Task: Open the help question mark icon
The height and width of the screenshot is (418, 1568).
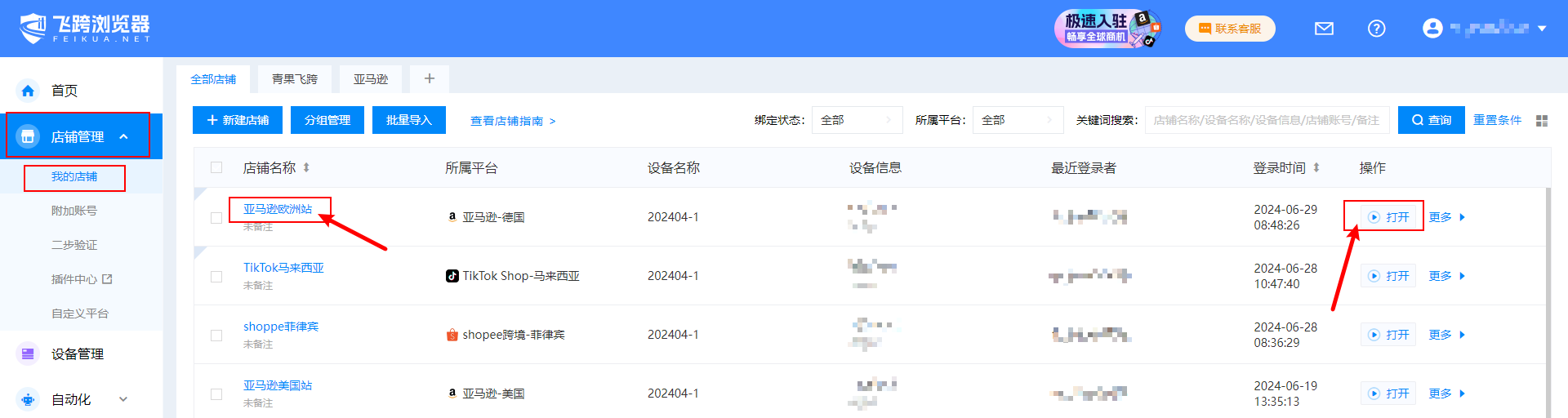Action: [1376, 29]
